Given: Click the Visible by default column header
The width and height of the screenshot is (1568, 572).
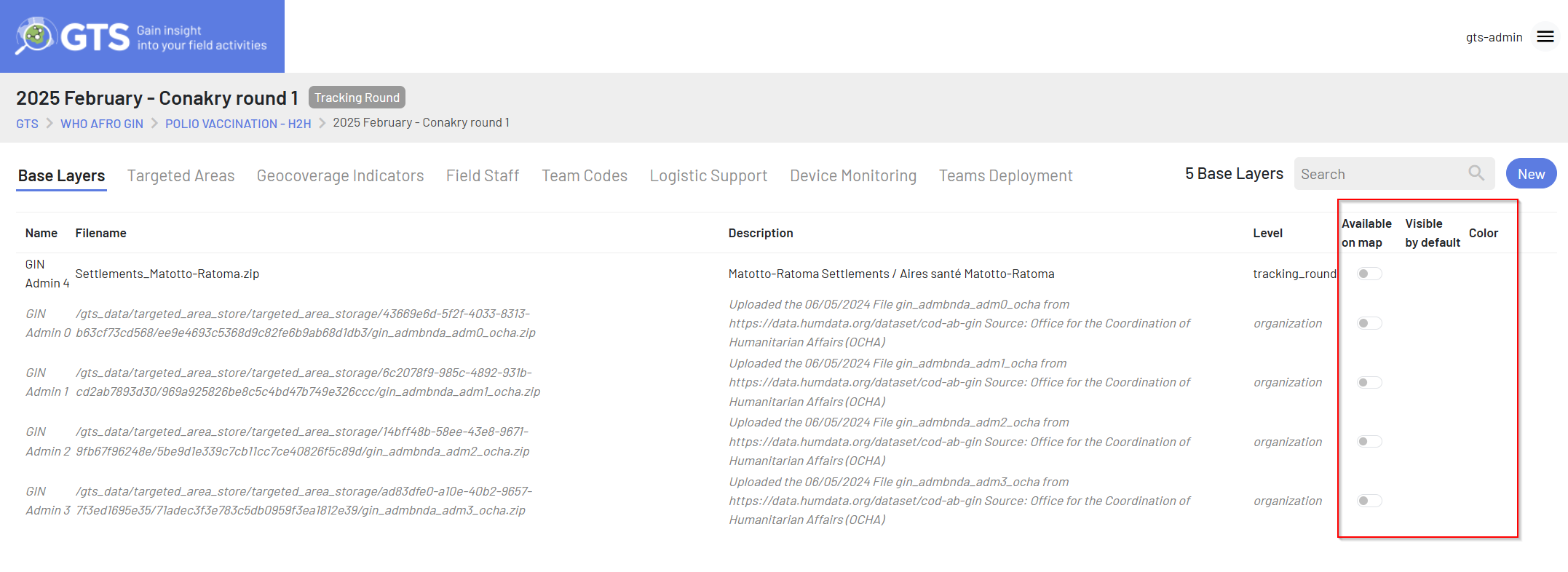Looking at the screenshot, I should click(1433, 233).
